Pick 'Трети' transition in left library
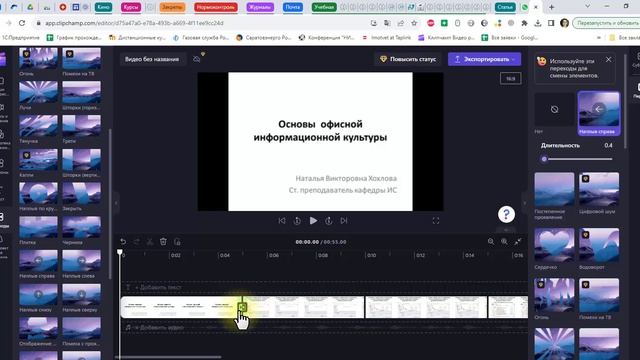This screenshot has width=640, height=360. point(82,126)
